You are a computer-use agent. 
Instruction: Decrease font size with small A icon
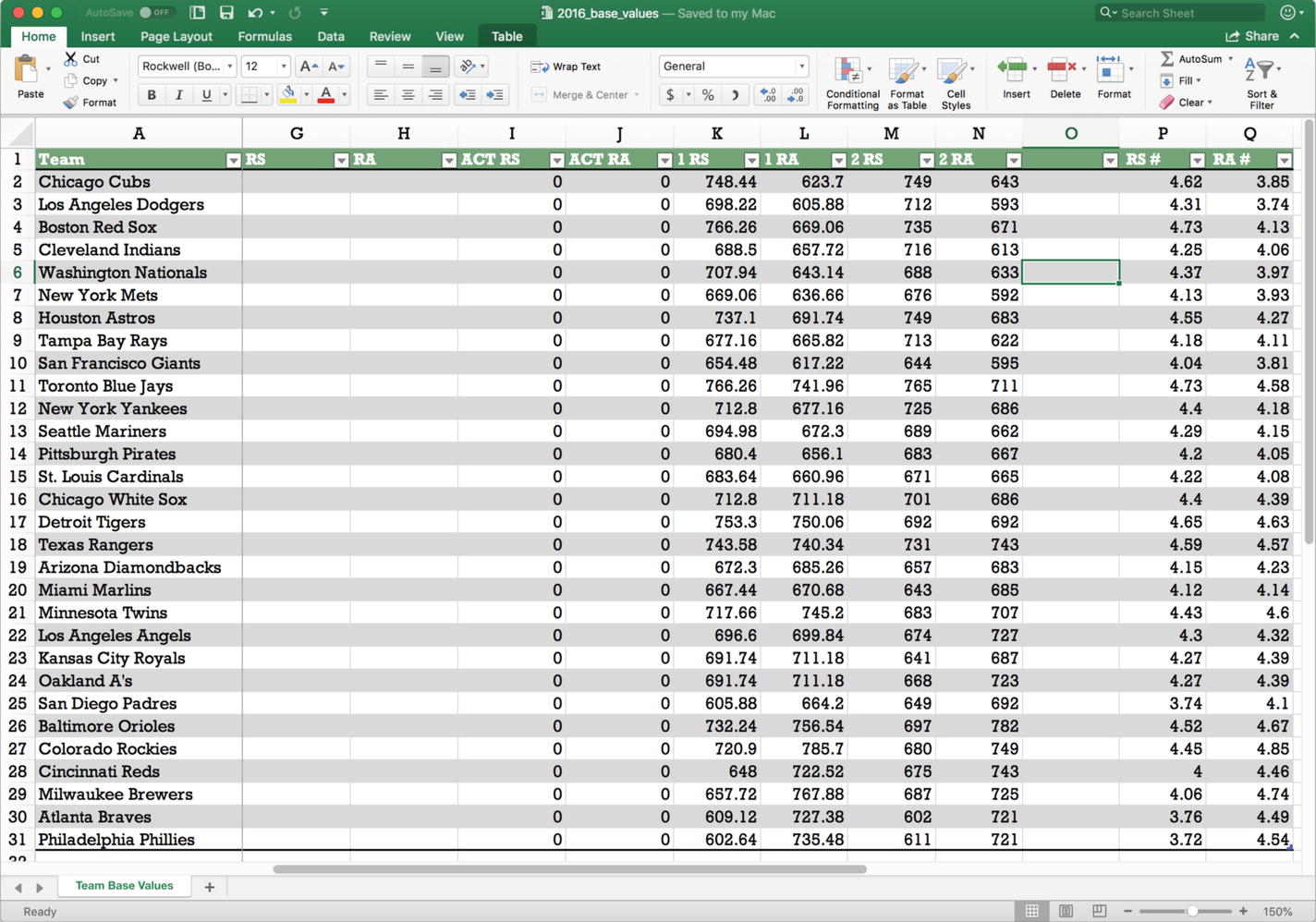pyautogui.click(x=336, y=67)
